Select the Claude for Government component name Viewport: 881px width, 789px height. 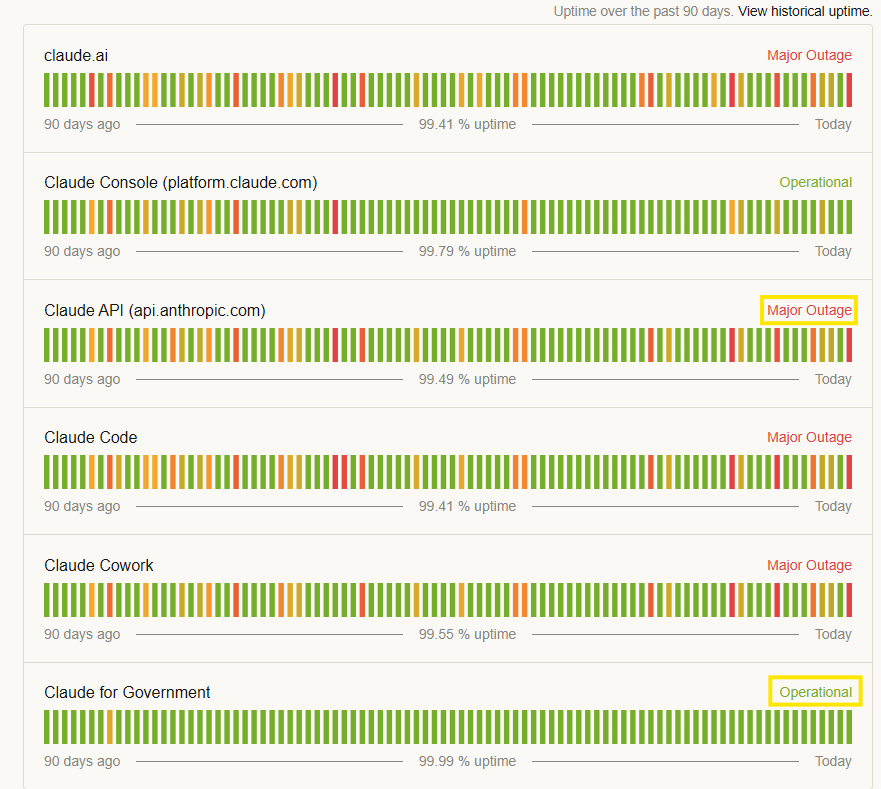click(x=127, y=692)
